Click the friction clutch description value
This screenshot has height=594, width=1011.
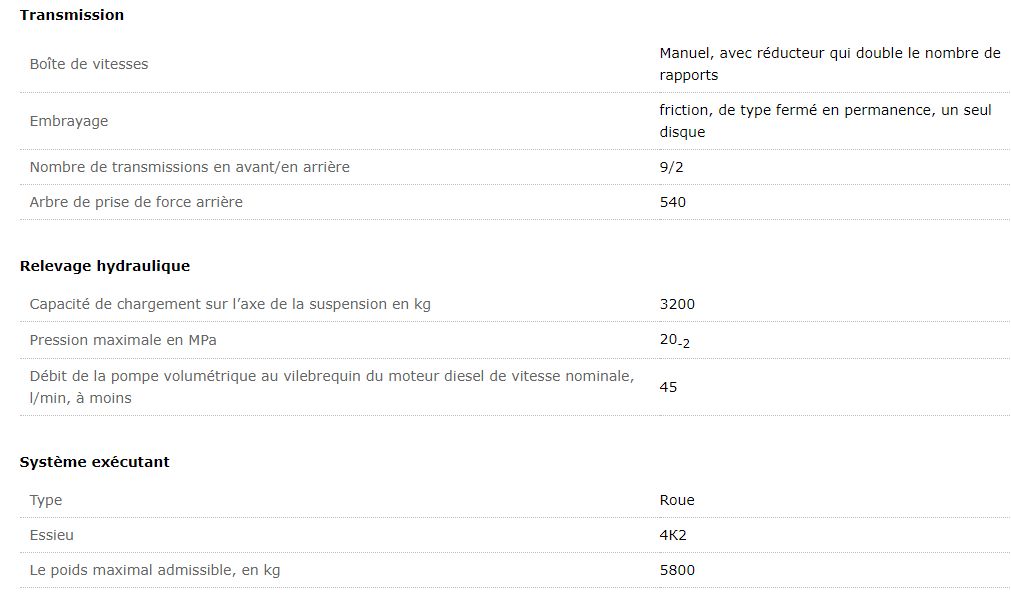[x=825, y=121]
